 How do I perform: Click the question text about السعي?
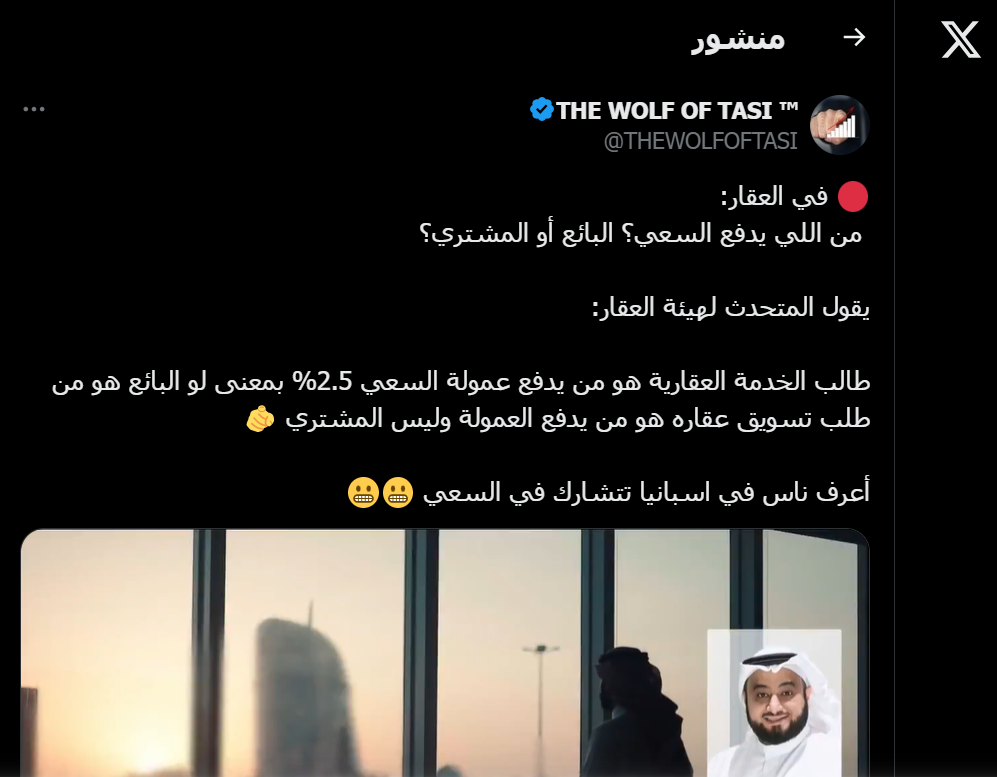pyautogui.click(x=640, y=234)
